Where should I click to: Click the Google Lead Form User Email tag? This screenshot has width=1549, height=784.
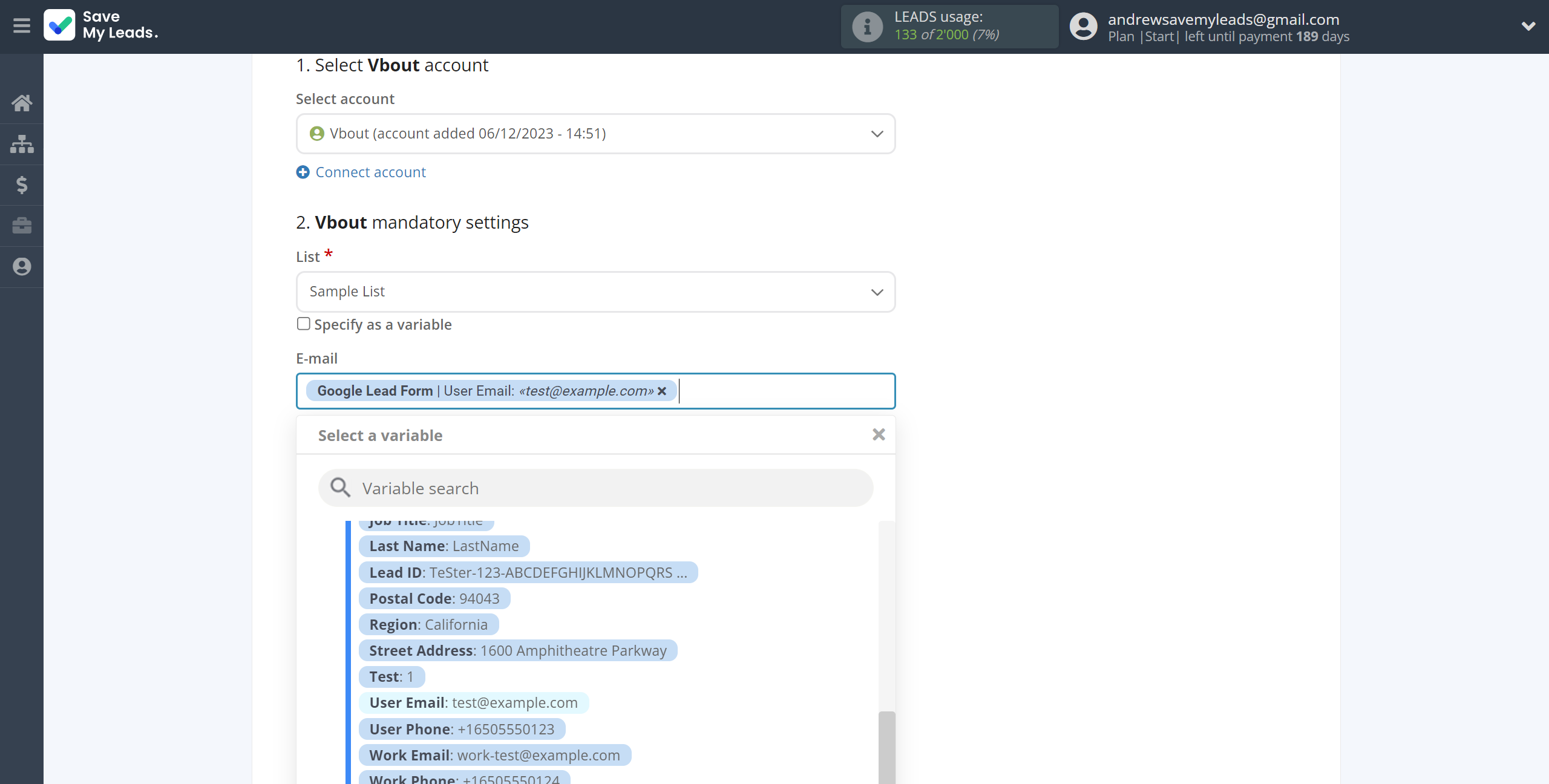tap(491, 391)
